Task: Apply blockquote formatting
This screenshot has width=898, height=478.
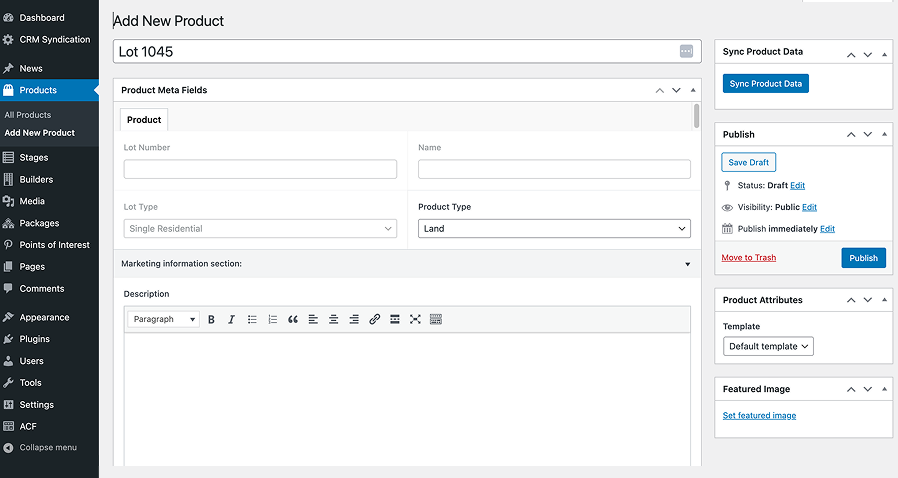Action: click(293, 319)
